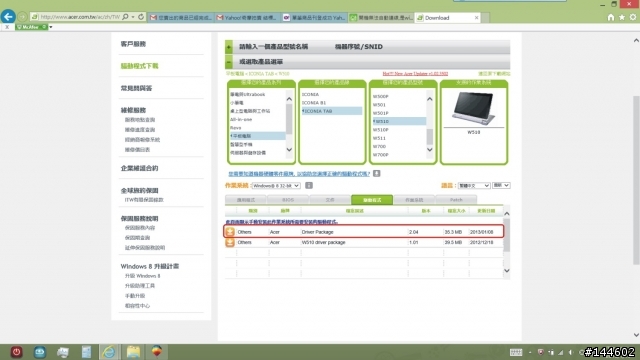Click the green link right of Acer Updater

pyautogui.click(x=494, y=74)
